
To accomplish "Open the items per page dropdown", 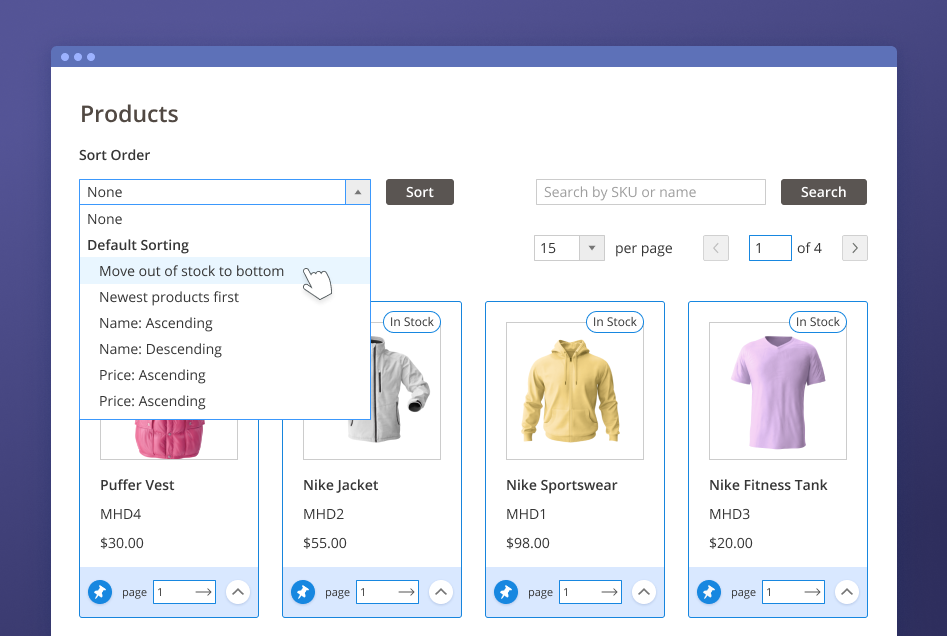I will (x=592, y=248).
